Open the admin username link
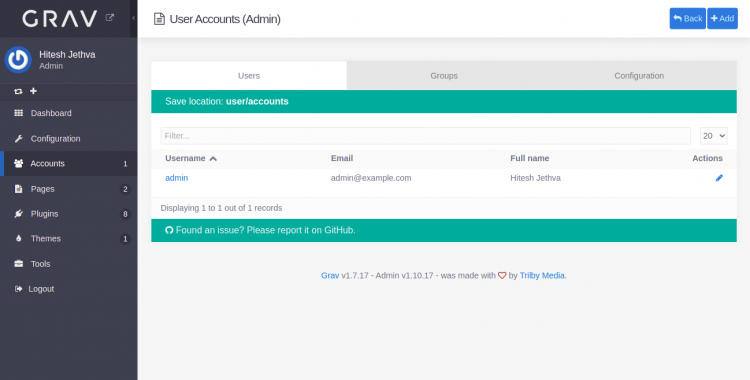This screenshot has height=380, width=750. (x=176, y=178)
